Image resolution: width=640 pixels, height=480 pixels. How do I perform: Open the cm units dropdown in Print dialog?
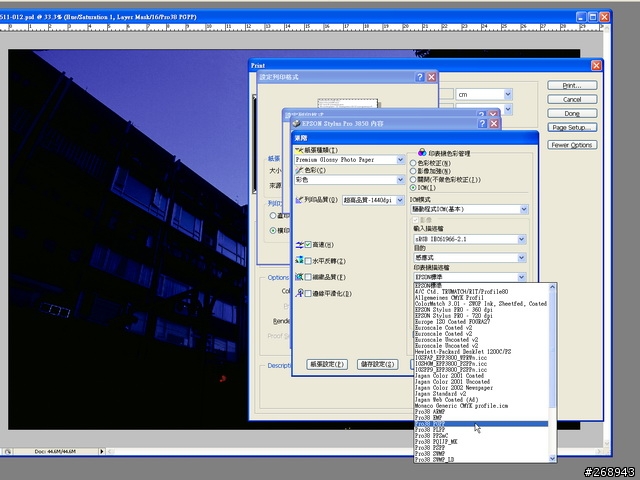point(508,94)
